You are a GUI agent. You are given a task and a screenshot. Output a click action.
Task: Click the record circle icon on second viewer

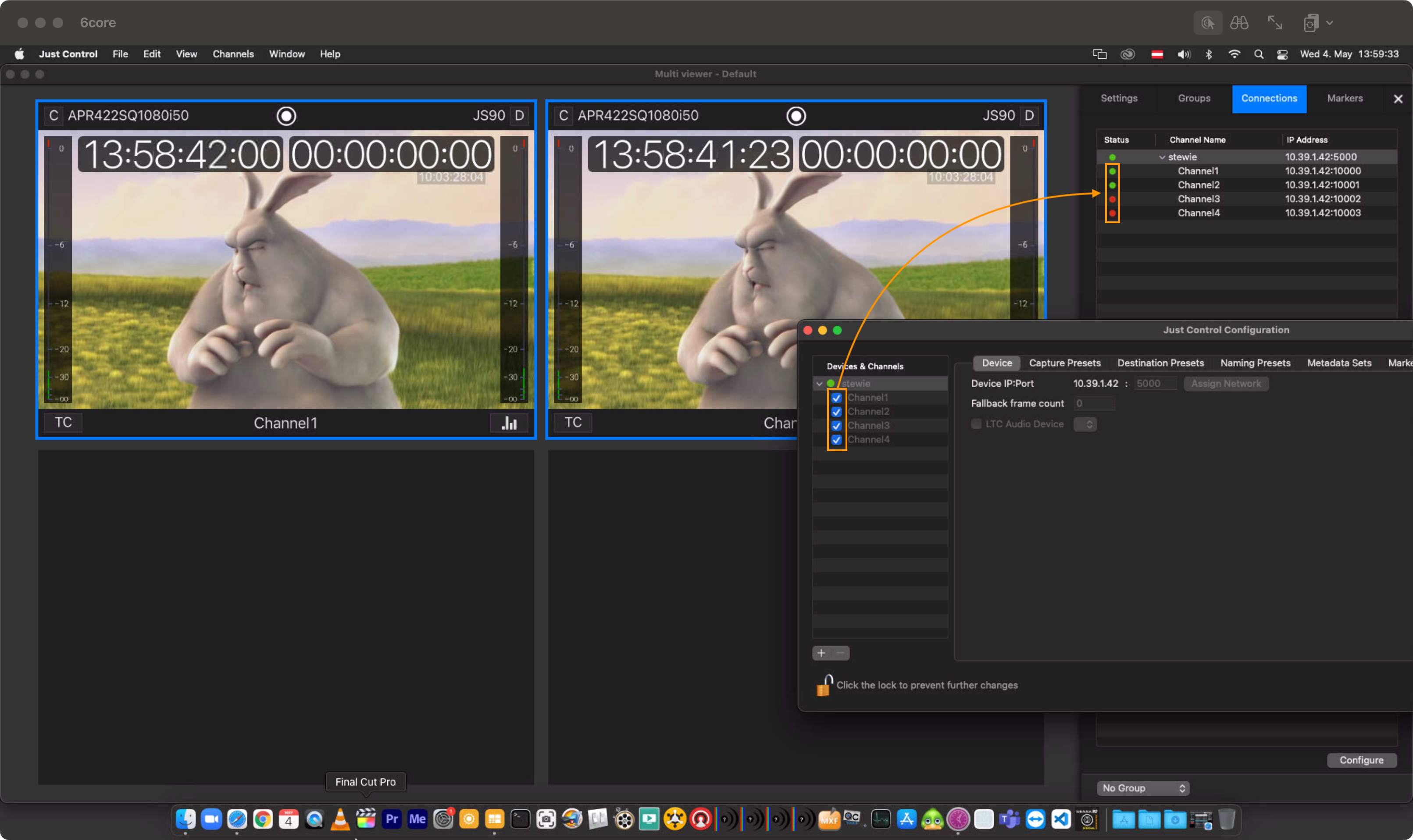pos(796,116)
